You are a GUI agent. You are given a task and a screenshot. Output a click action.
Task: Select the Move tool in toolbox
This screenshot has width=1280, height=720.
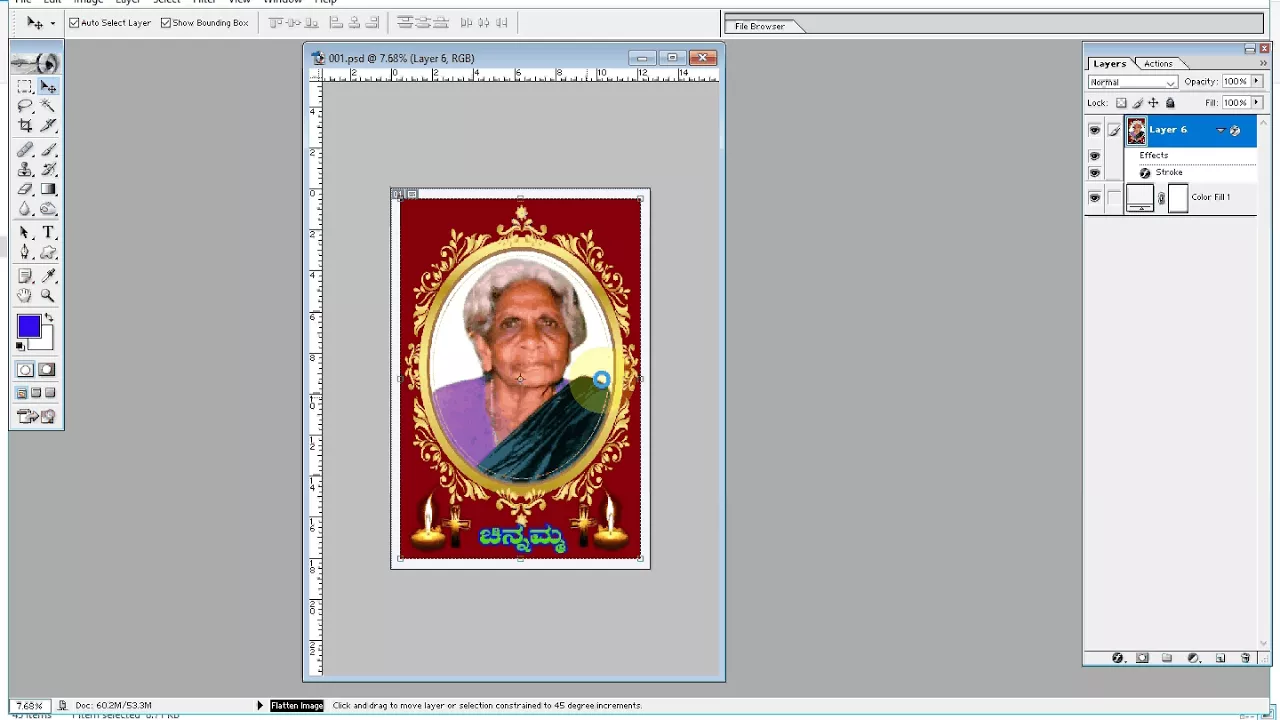click(x=48, y=87)
